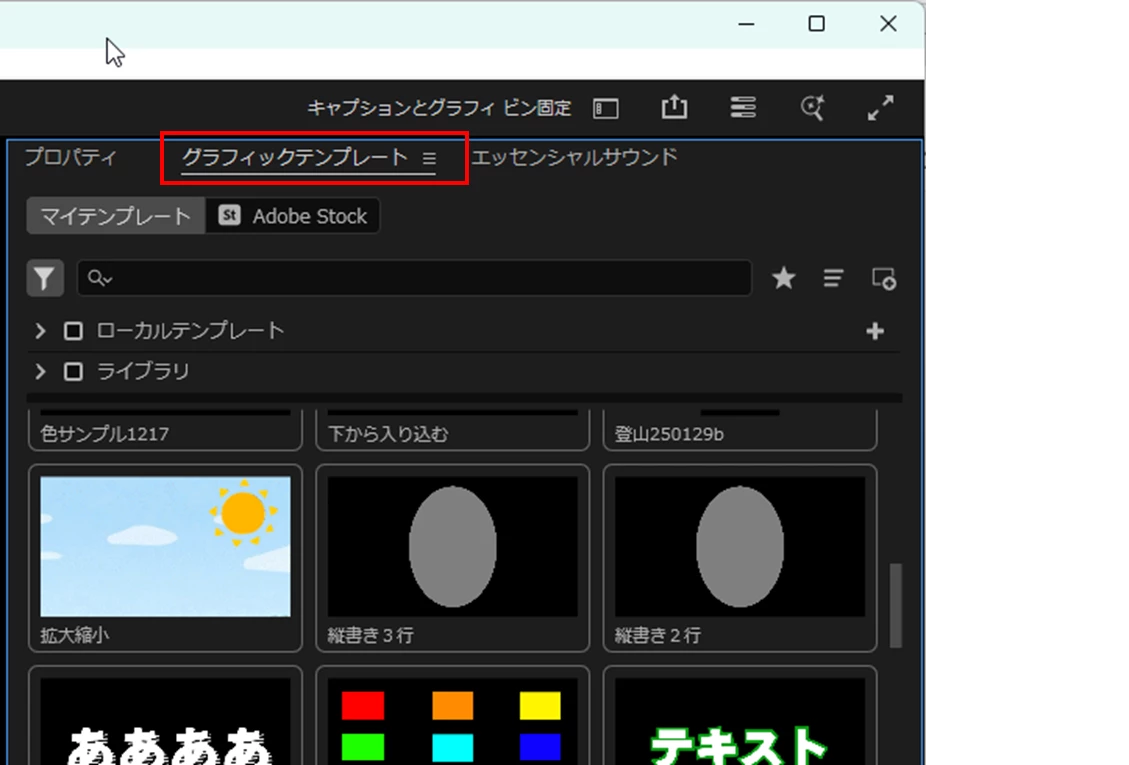This screenshot has width=1129, height=765.
Task: Focus the template search field
Action: 415,278
